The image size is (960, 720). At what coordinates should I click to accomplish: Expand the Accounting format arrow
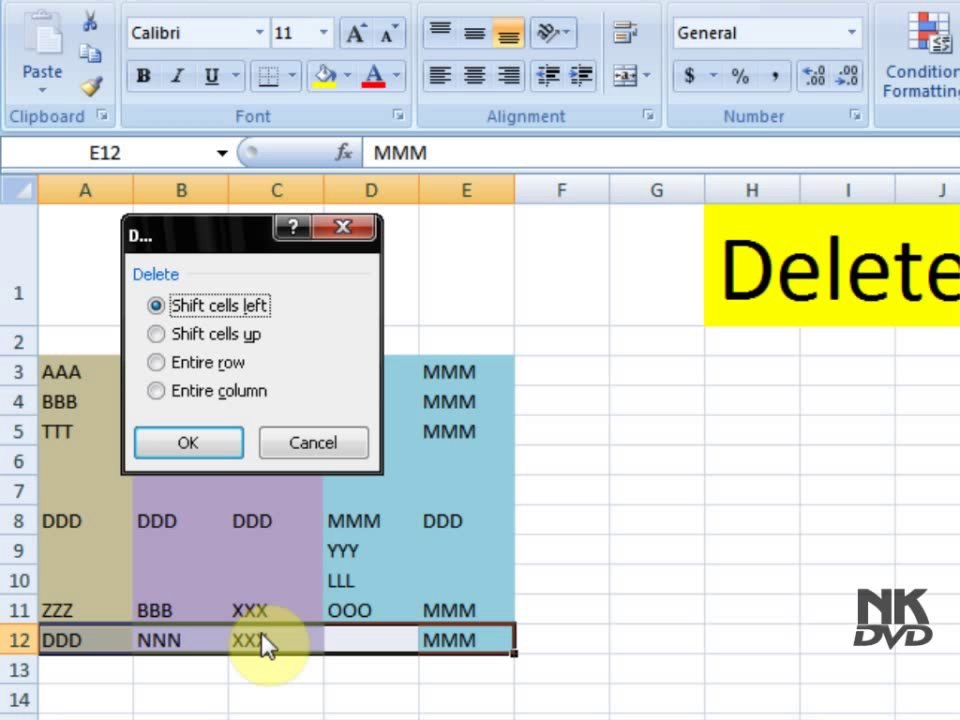pyautogui.click(x=713, y=76)
